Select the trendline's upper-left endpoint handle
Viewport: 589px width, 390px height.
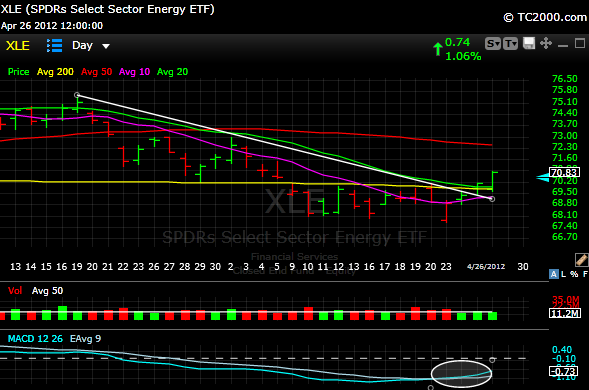pos(77,95)
